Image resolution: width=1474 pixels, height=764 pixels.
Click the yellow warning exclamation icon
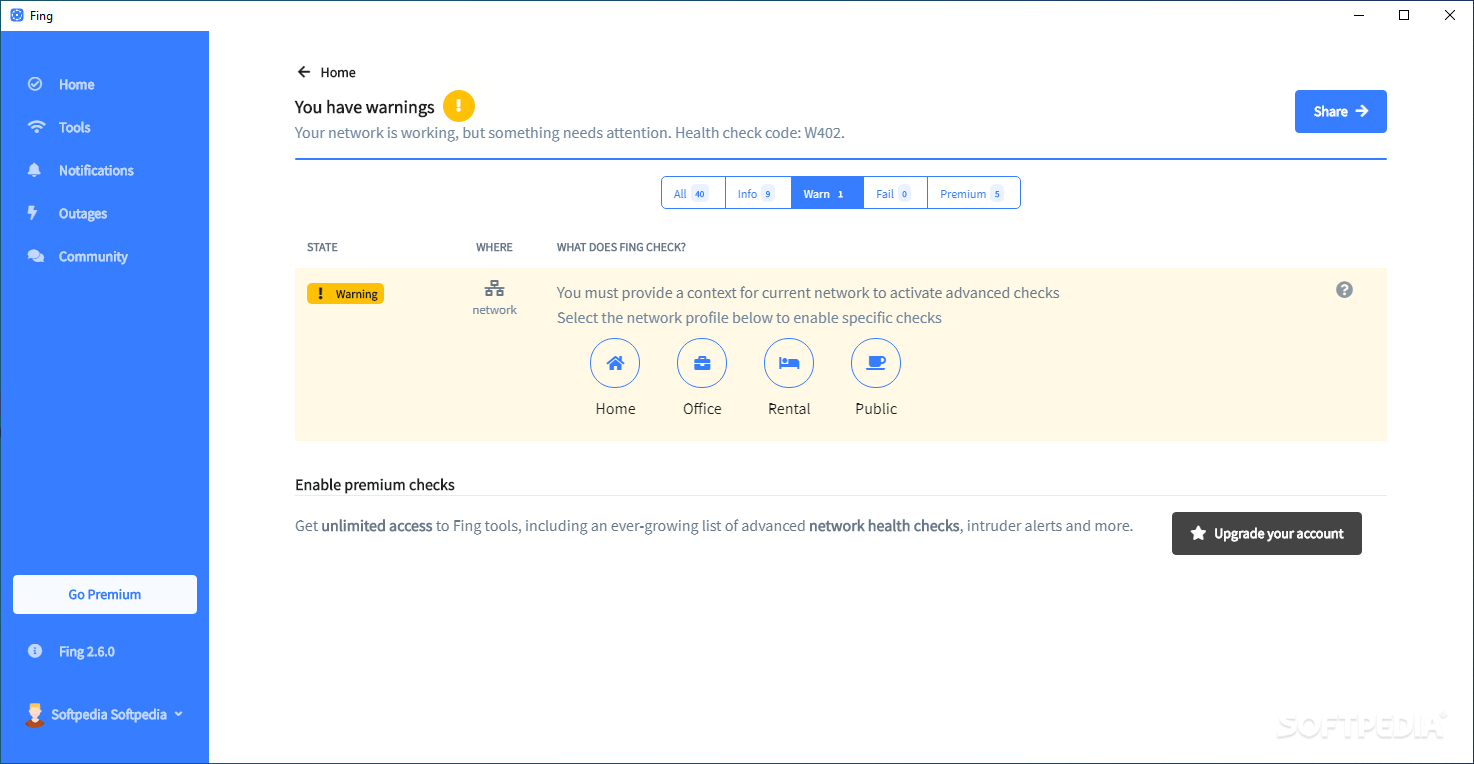tap(459, 106)
